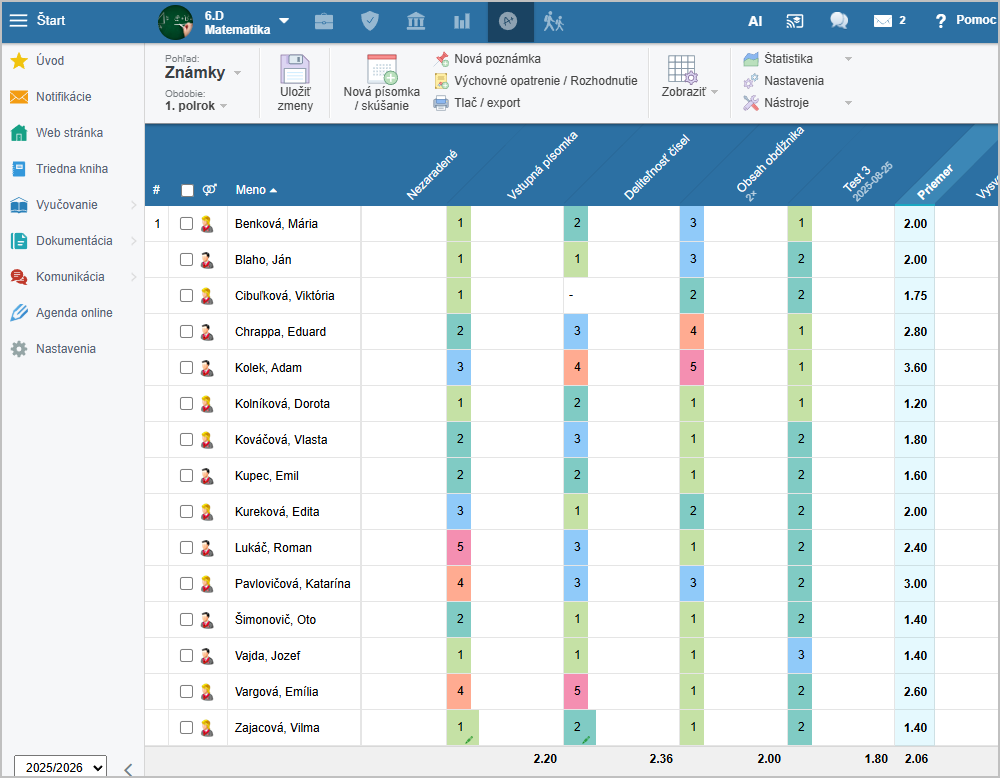
Task: Open the school year 2025/2026 dropdown
Action: tap(60, 767)
